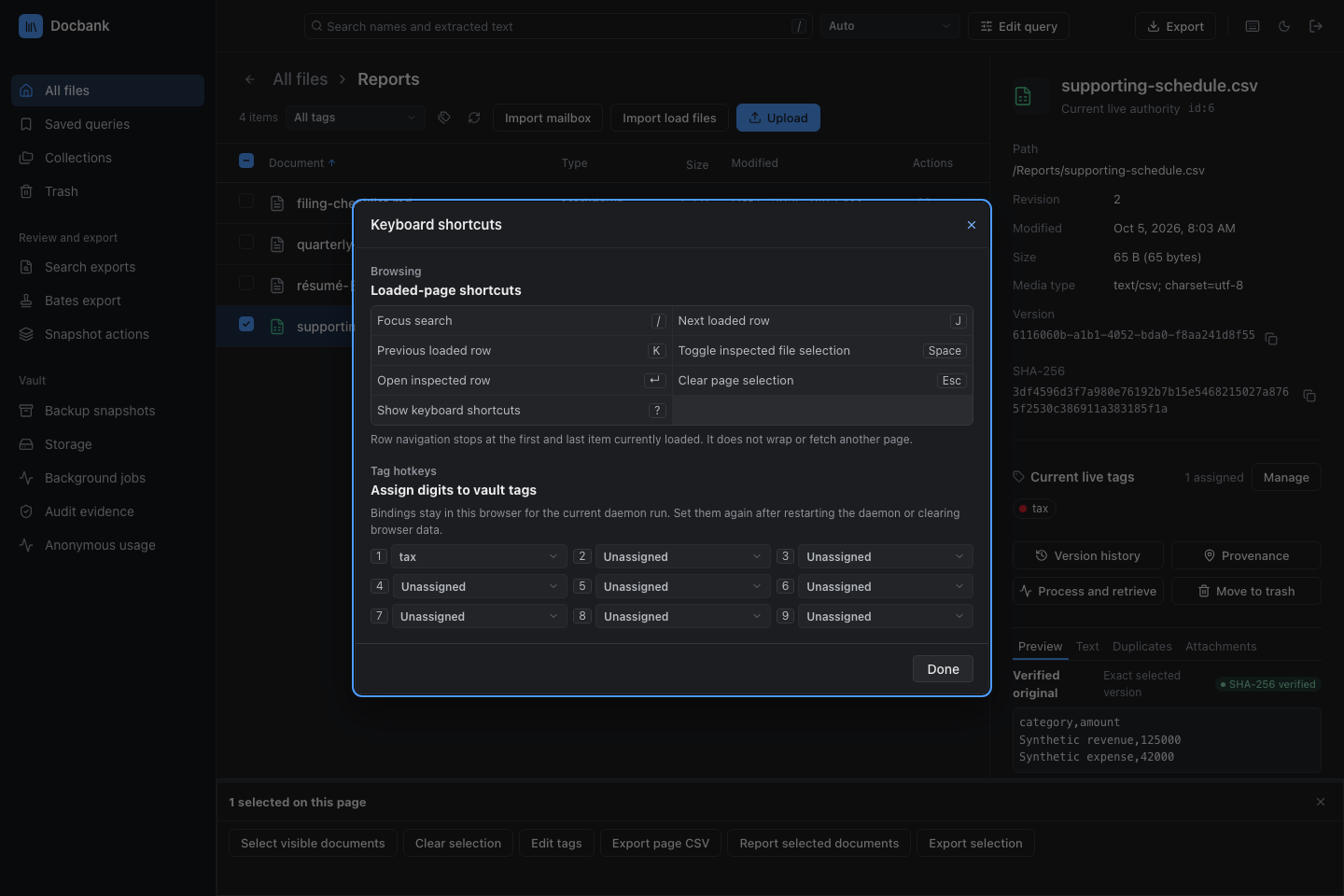Open hotkey 9 Unassigned dropdown
The image size is (1344, 896).
[x=886, y=616]
